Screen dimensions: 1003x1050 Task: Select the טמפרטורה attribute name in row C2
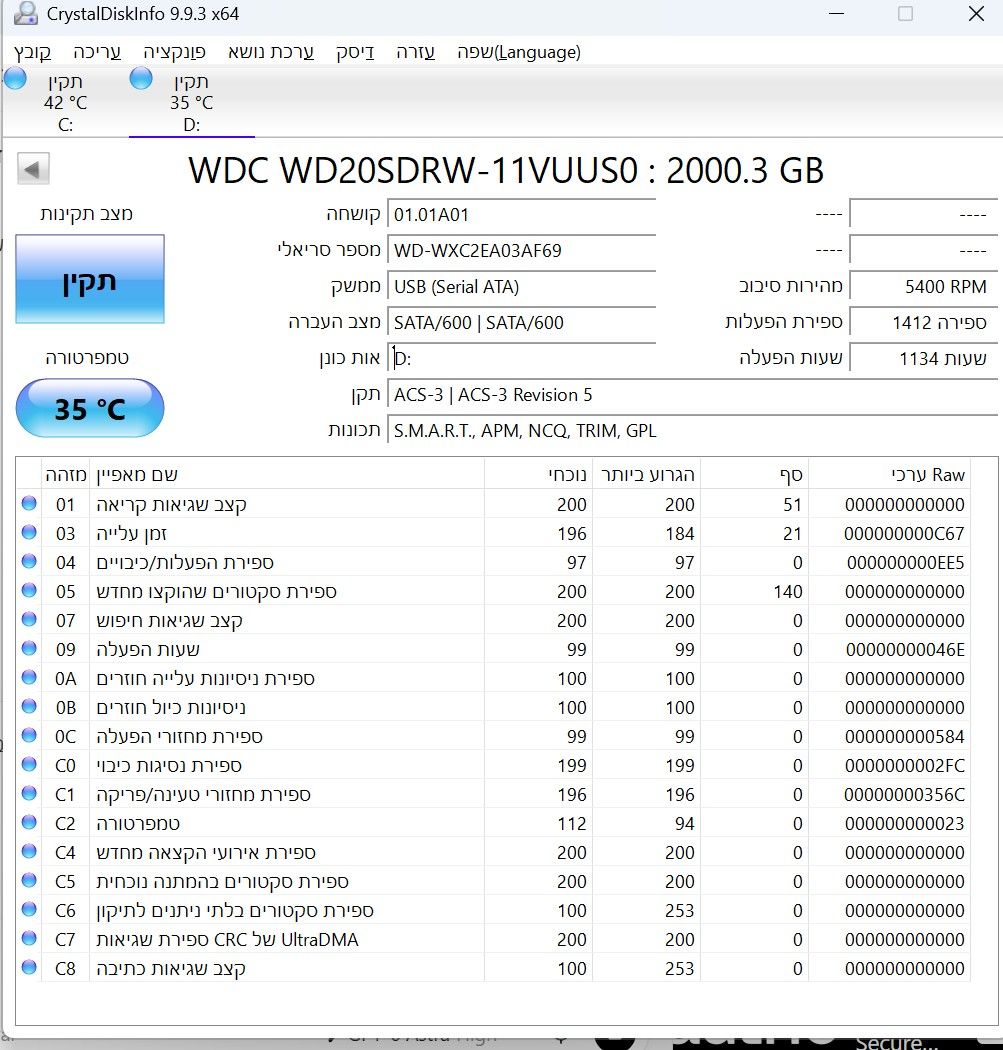[x=138, y=824]
